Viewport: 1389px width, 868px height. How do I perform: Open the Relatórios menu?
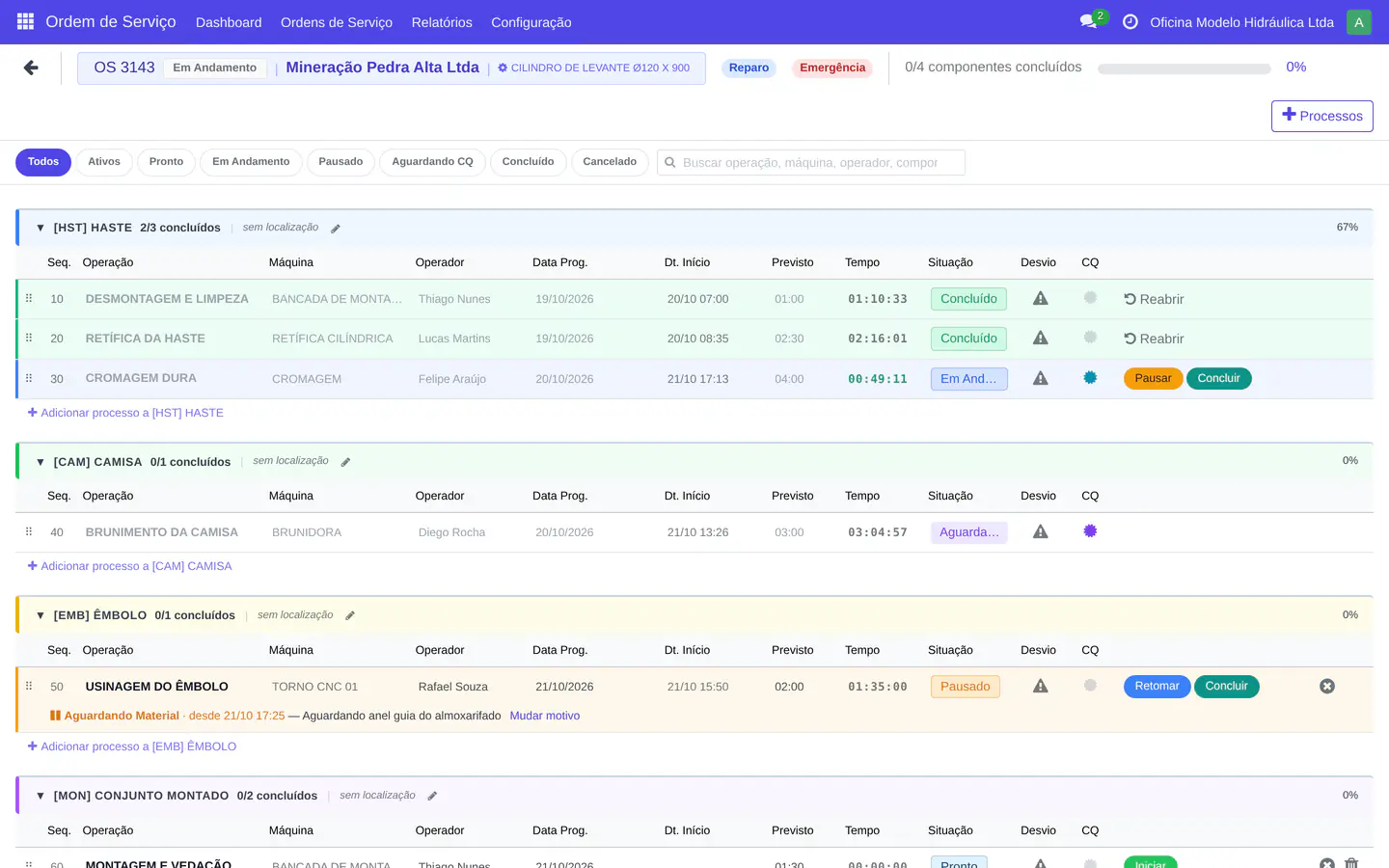[x=442, y=22]
